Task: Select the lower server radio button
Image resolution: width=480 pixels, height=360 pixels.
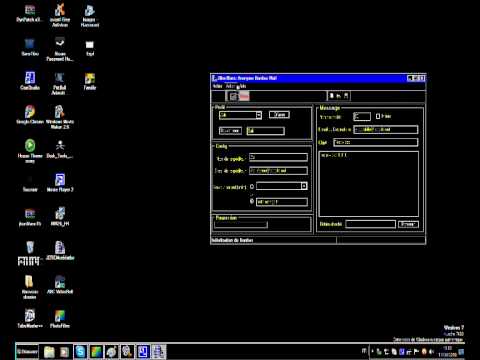Action: coord(252,201)
